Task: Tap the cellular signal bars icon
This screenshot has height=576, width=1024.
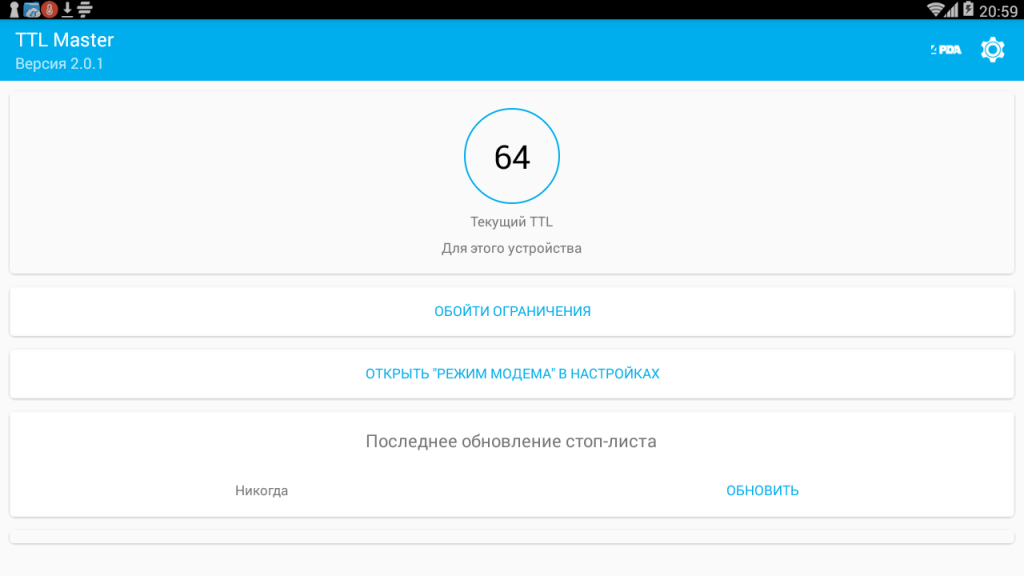Action: coord(952,9)
